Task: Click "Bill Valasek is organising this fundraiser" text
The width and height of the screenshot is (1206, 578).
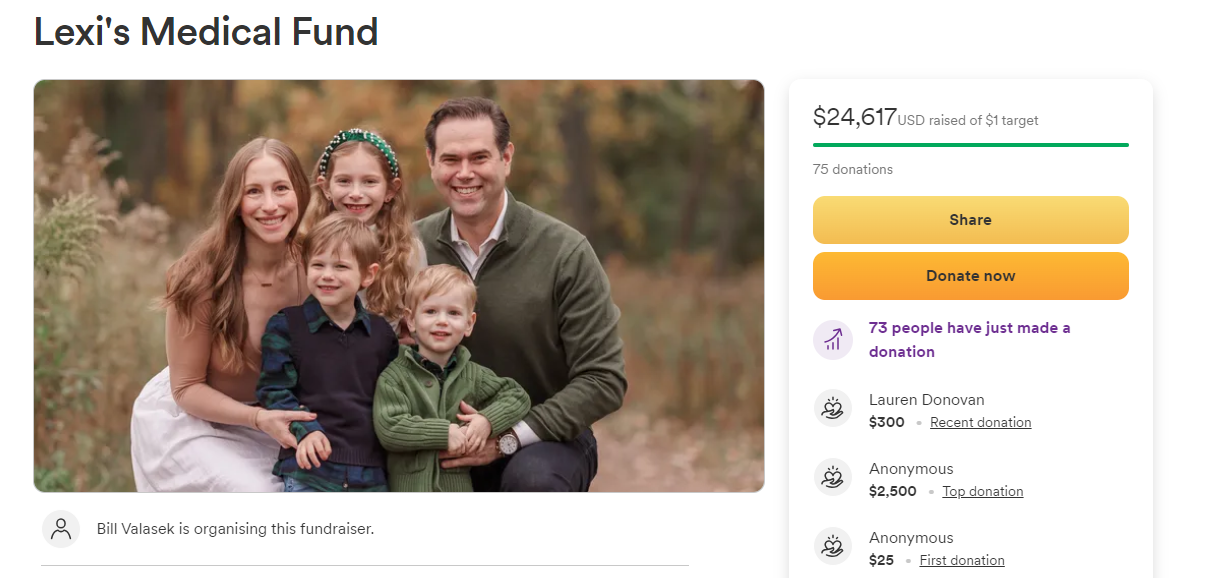Action: pyautogui.click(x=235, y=529)
